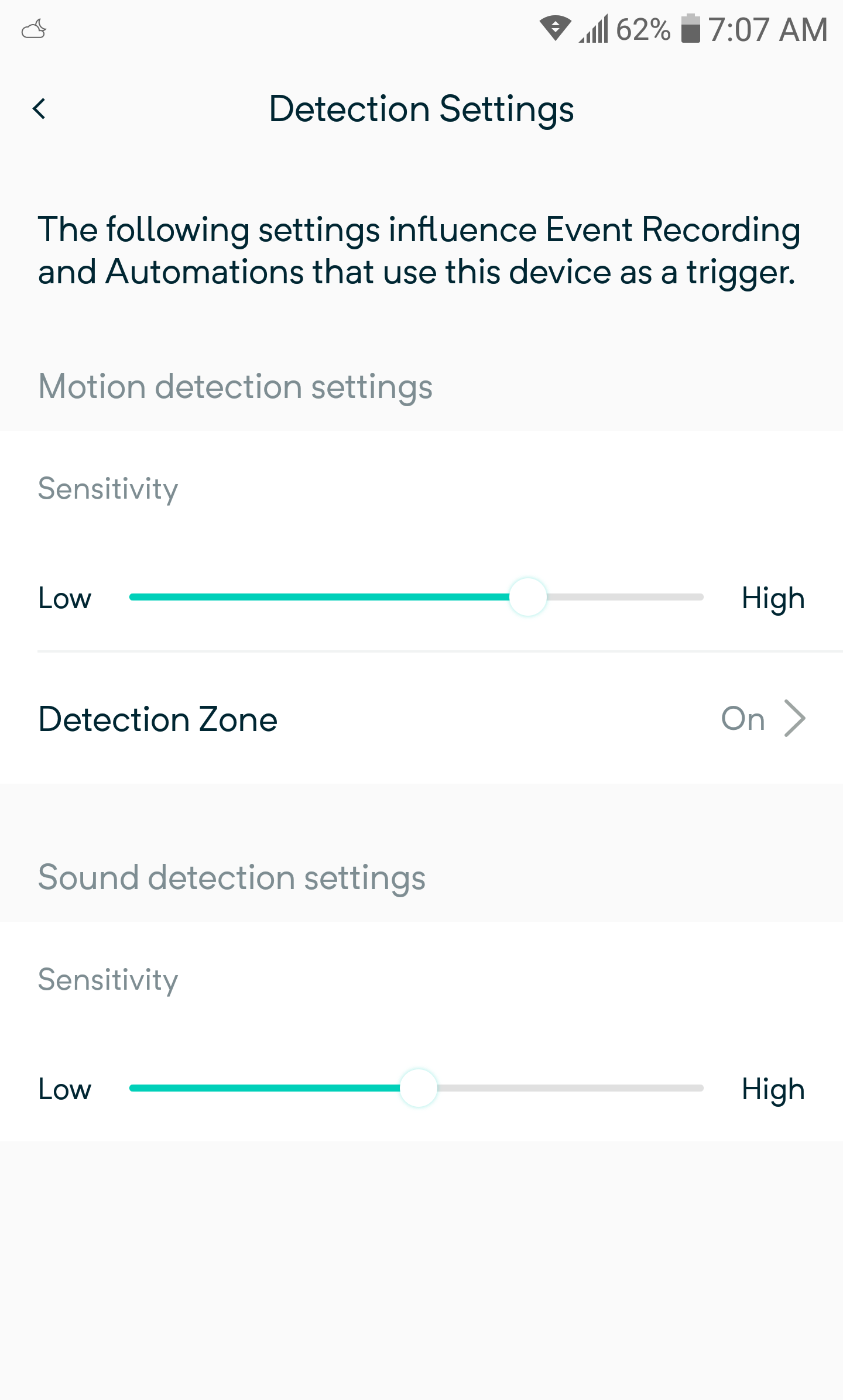This screenshot has height=1400, width=843.
Task: Set sound sensitivity to High label
Action: pos(773,1089)
